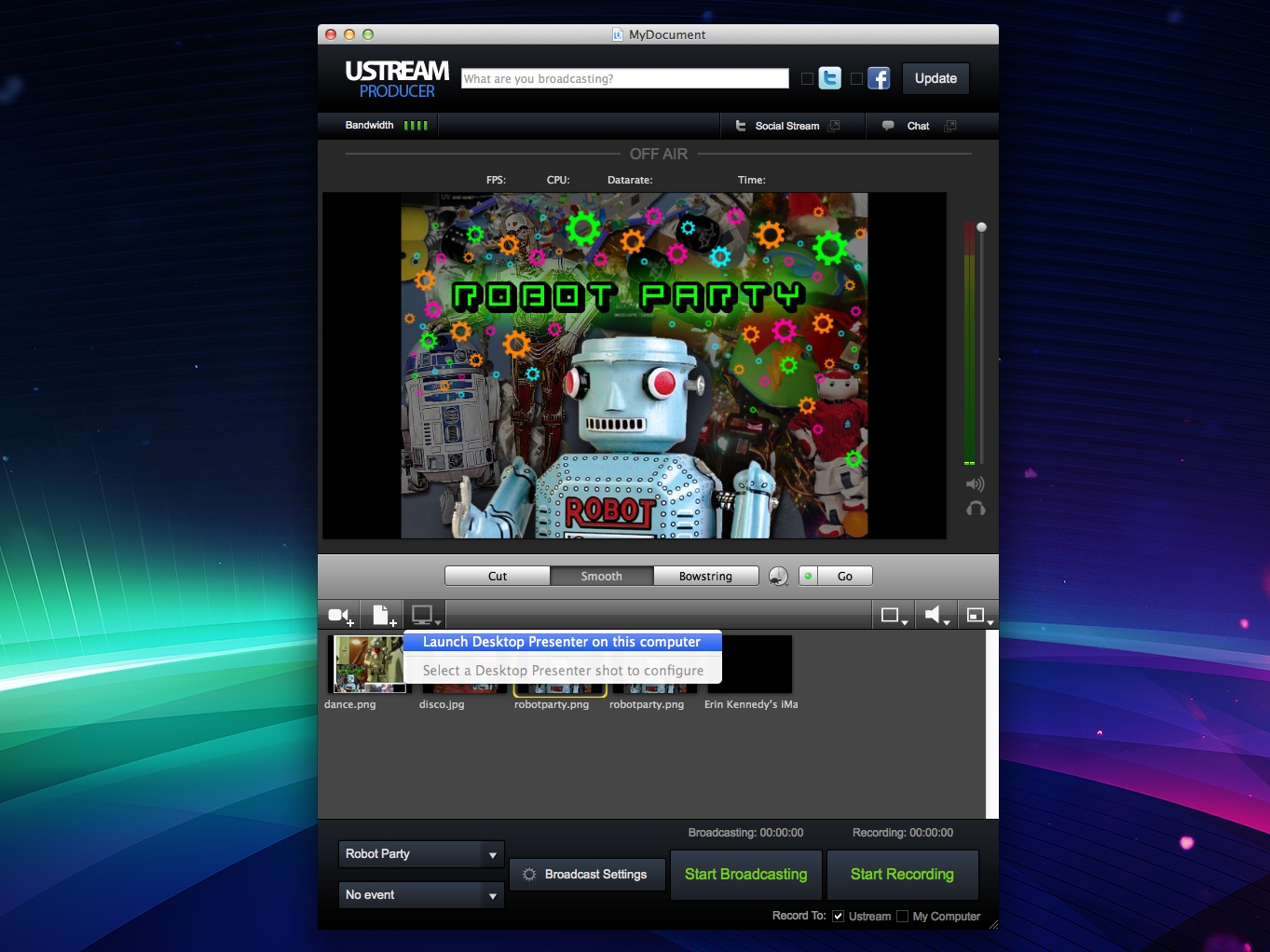Viewport: 1270px width, 952px height.
Task: Mute speaker output icon below meter
Action: (x=976, y=484)
